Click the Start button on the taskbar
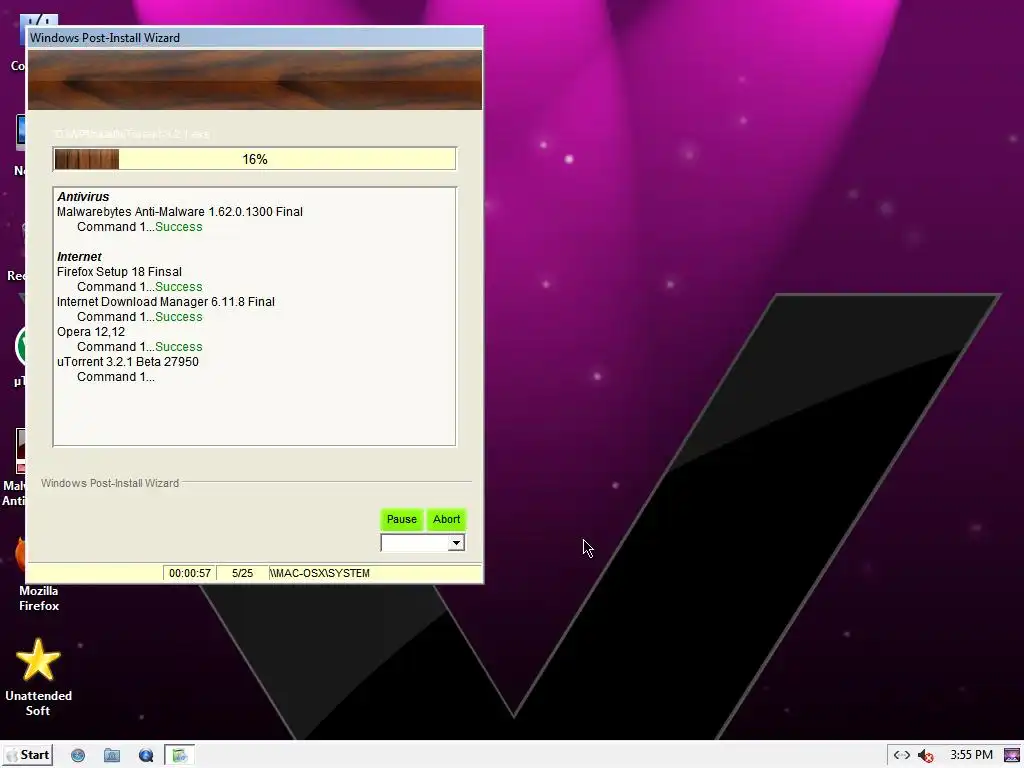Screen dimensions: 1024x768 [x=27, y=755]
